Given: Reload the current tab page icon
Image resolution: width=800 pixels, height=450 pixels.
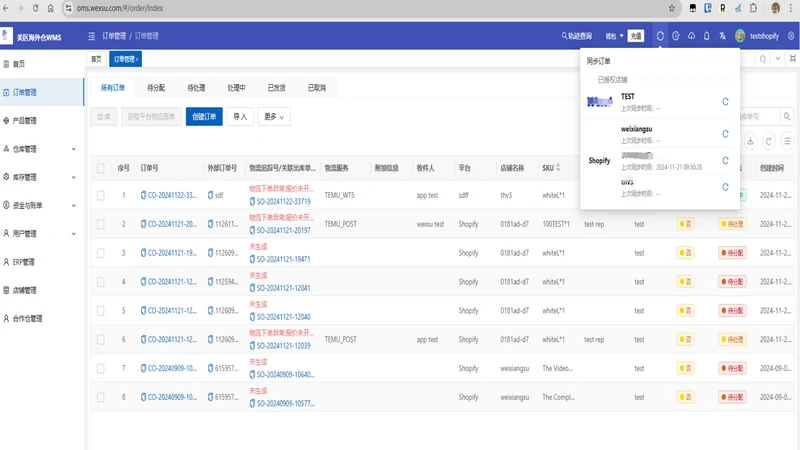Looking at the screenshot, I should point(762,59).
